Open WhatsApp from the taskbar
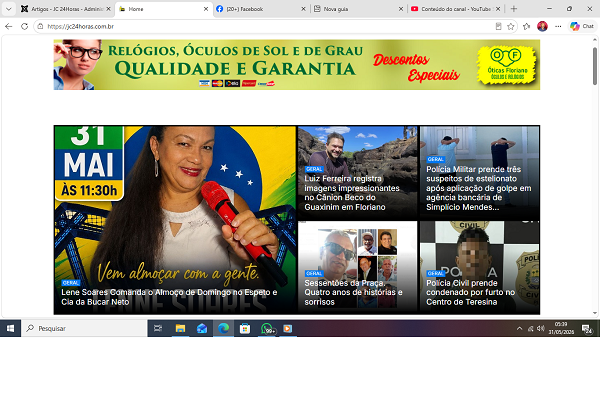 point(267,328)
